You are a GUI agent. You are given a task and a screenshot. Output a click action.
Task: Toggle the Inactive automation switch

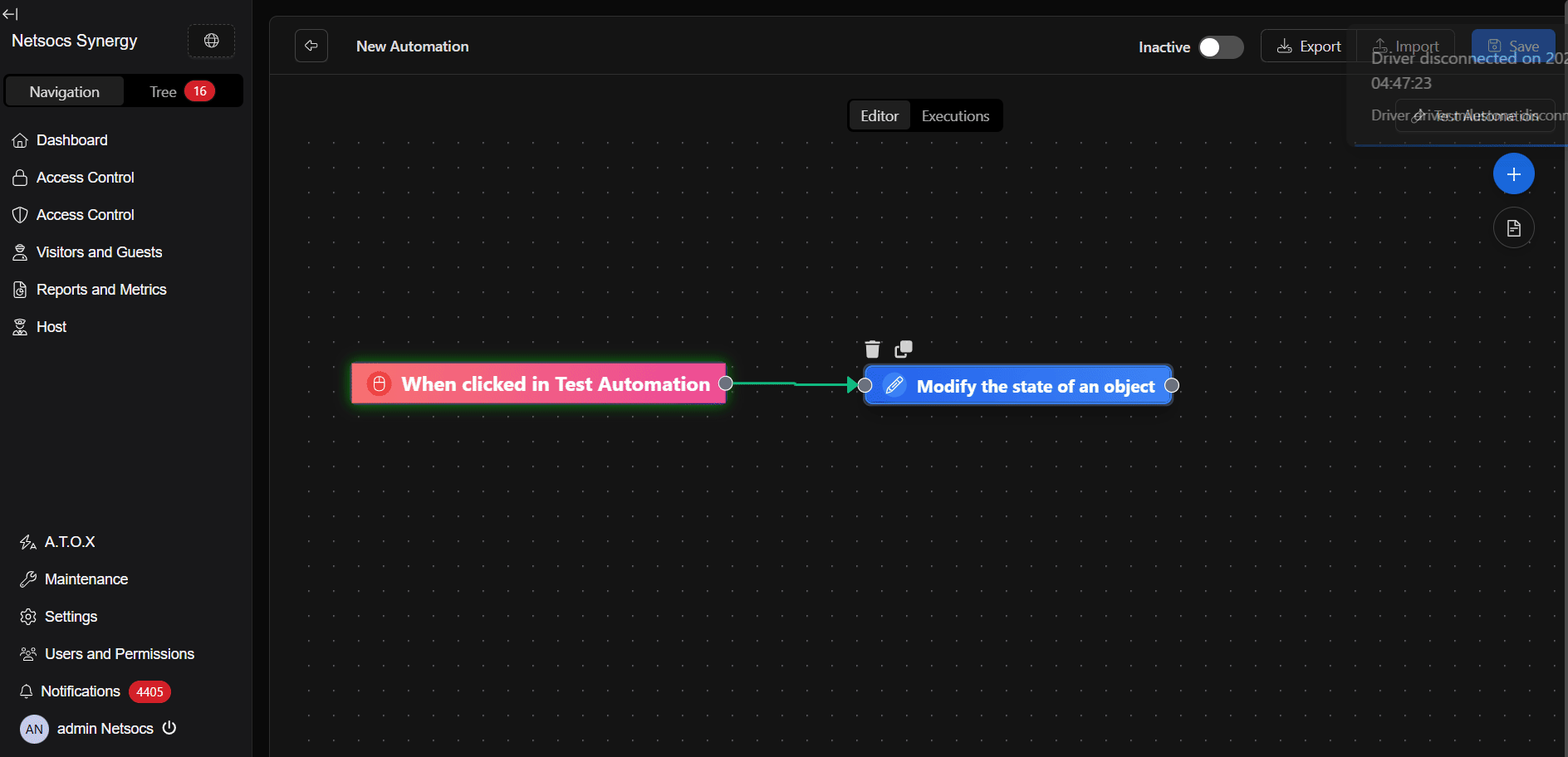1221,47
